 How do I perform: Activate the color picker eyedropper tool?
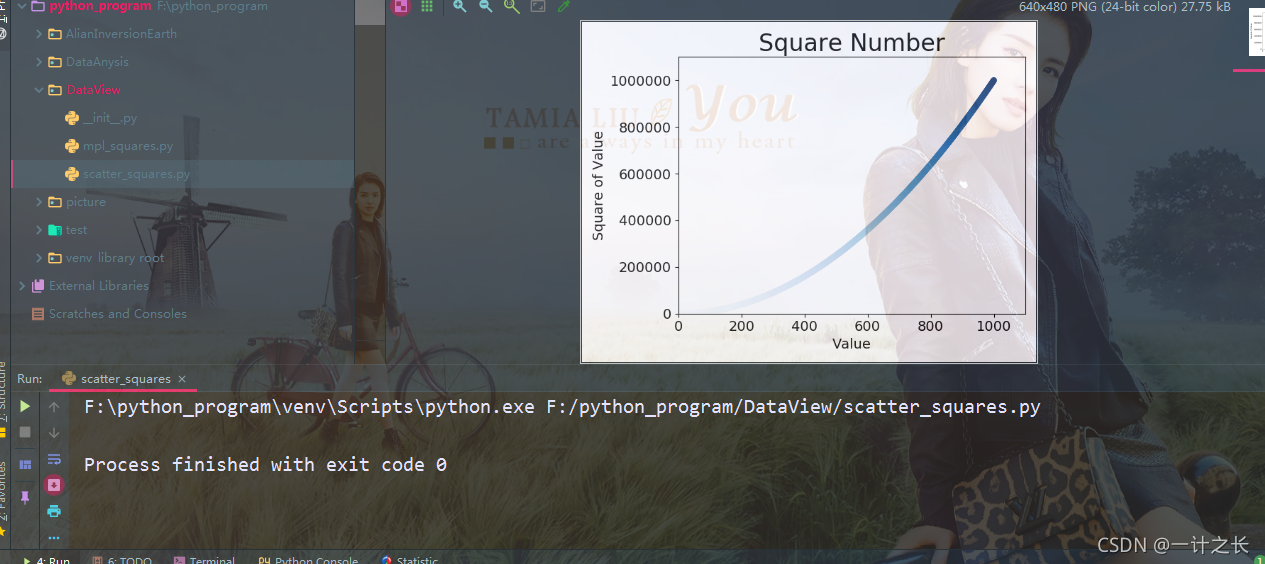pyautogui.click(x=564, y=6)
